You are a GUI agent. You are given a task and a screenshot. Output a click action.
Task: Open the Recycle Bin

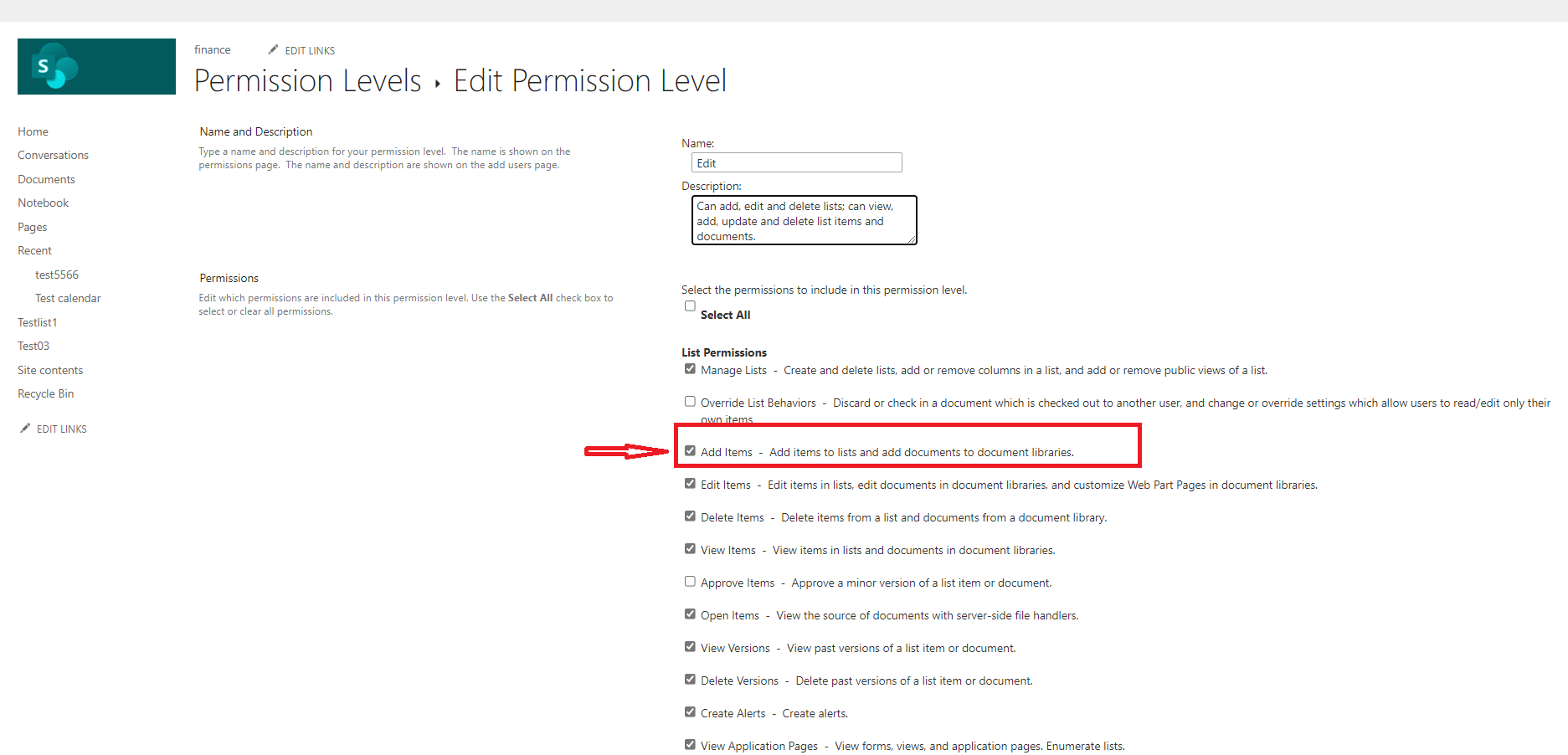point(45,393)
